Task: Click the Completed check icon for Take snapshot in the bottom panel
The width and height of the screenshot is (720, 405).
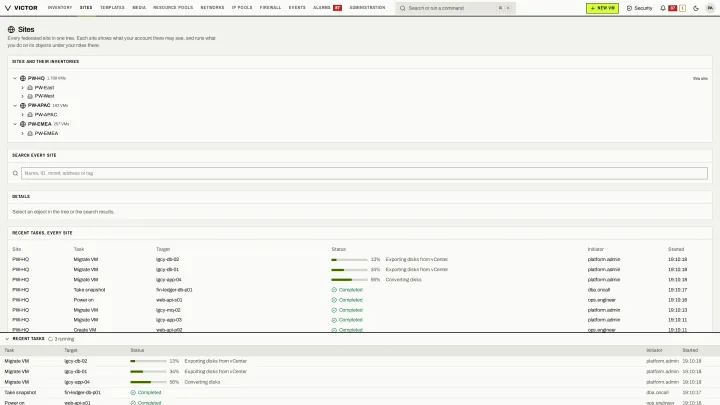Action: coord(133,393)
